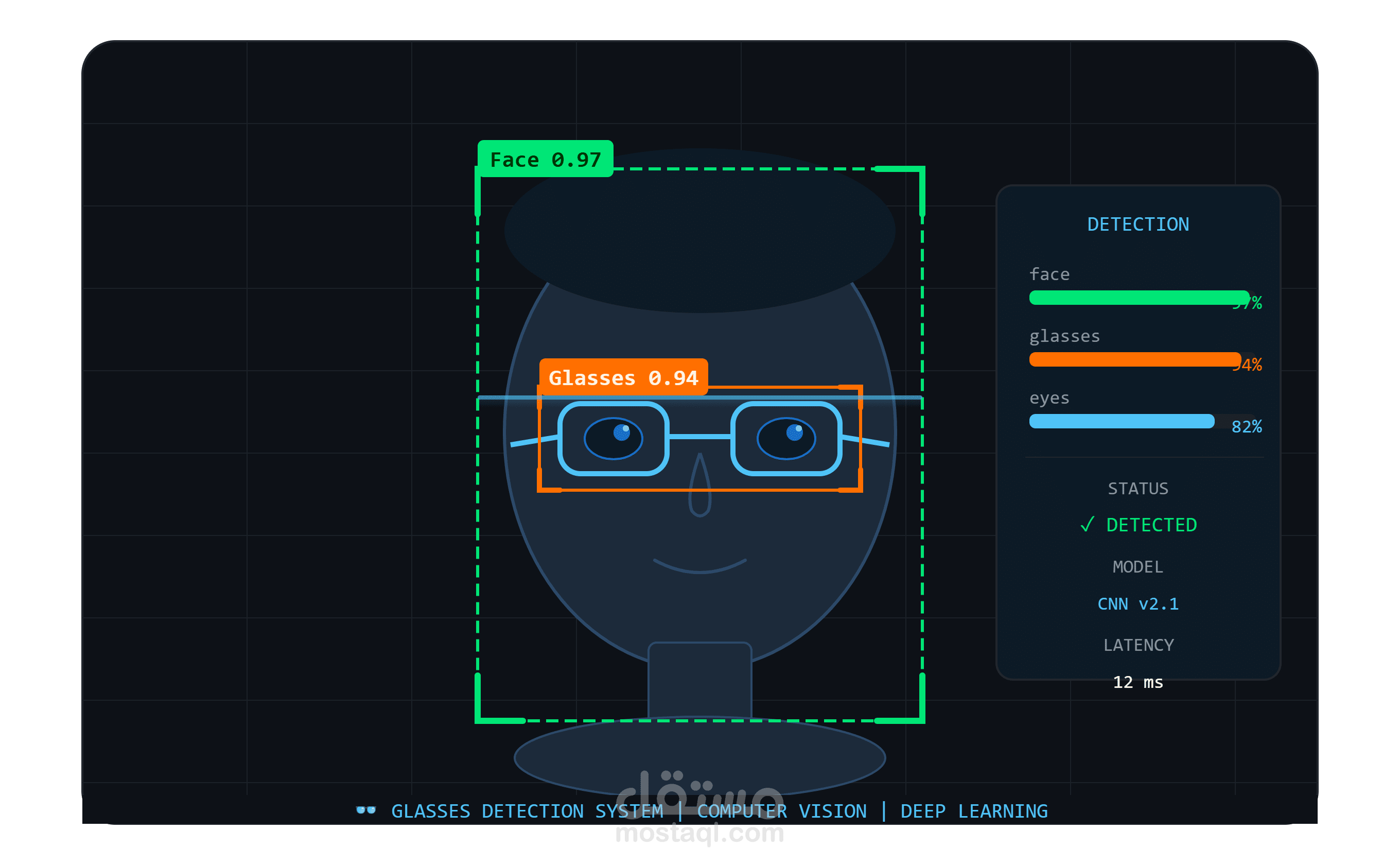
Task: Click the green face confidence bar
Action: pos(1139,298)
